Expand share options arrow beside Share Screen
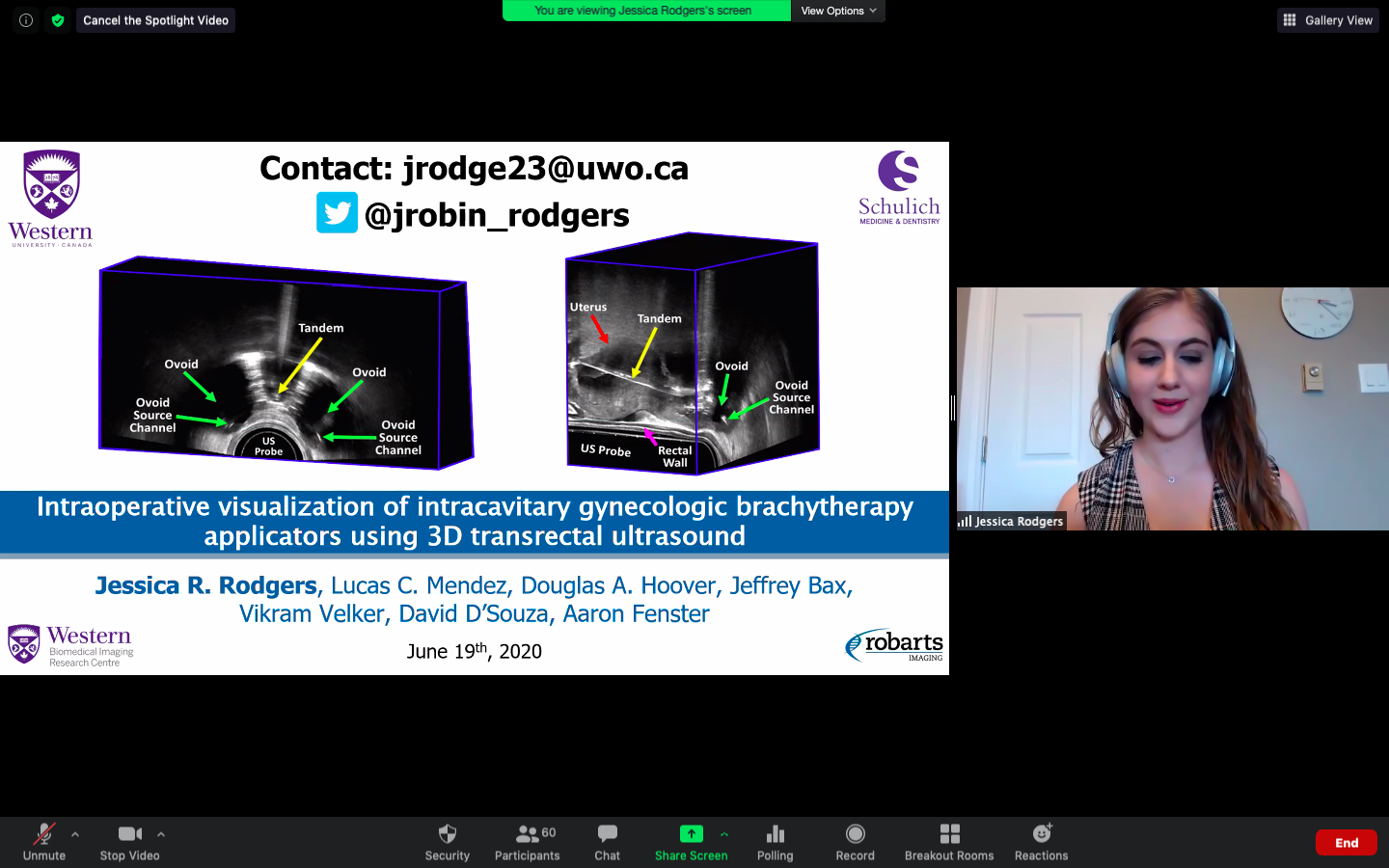The width and height of the screenshot is (1389, 868). 724,834
